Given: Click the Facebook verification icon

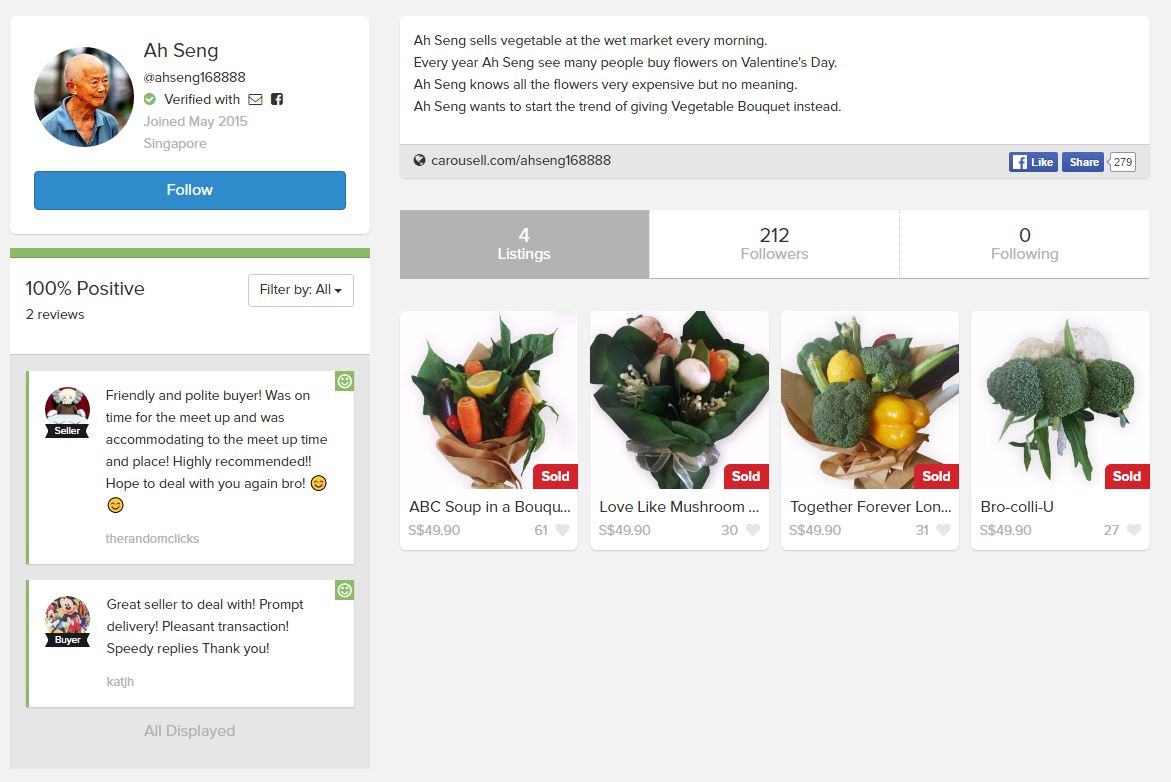Looking at the screenshot, I should 277,99.
